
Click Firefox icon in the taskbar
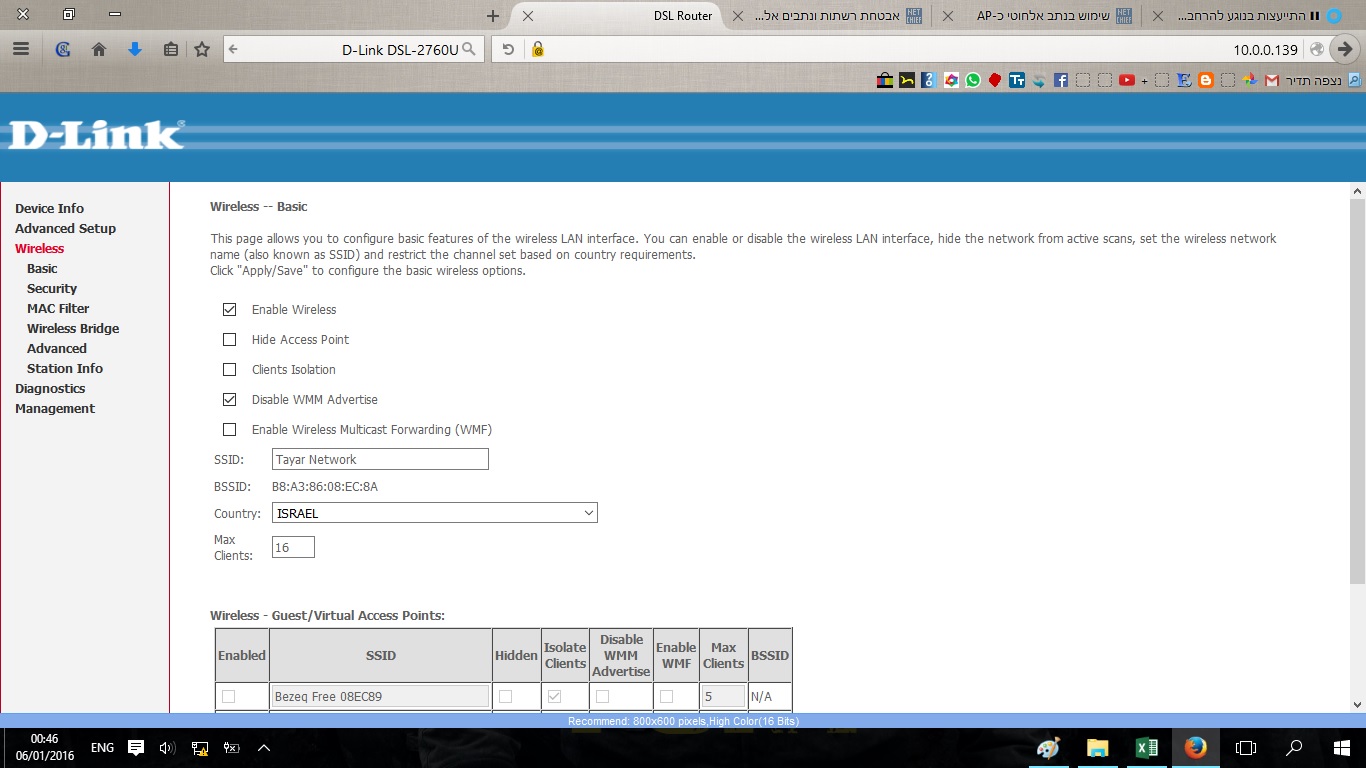pos(1195,748)
